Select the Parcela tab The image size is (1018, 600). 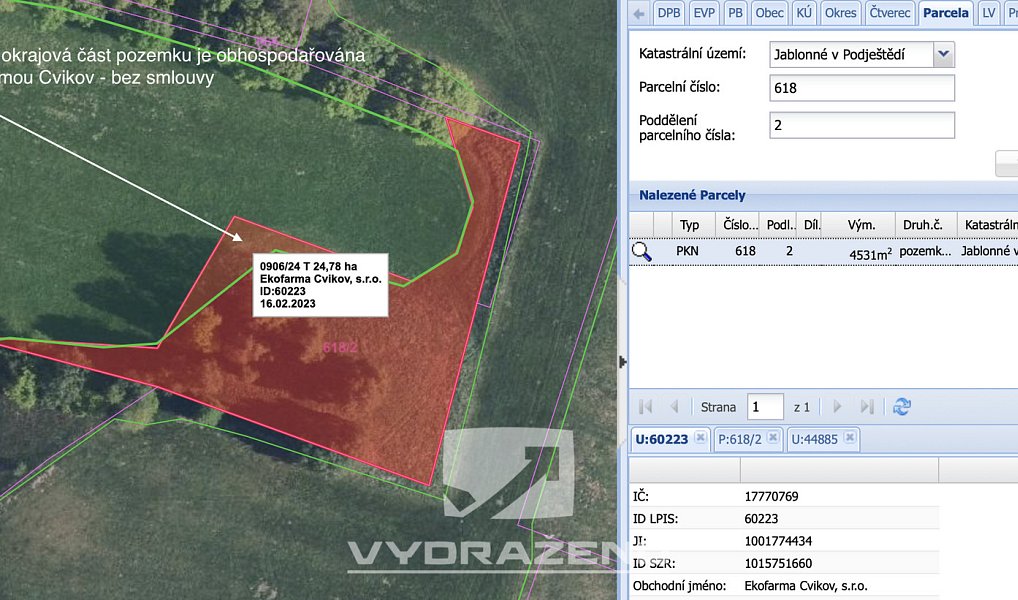coord(945,13)
